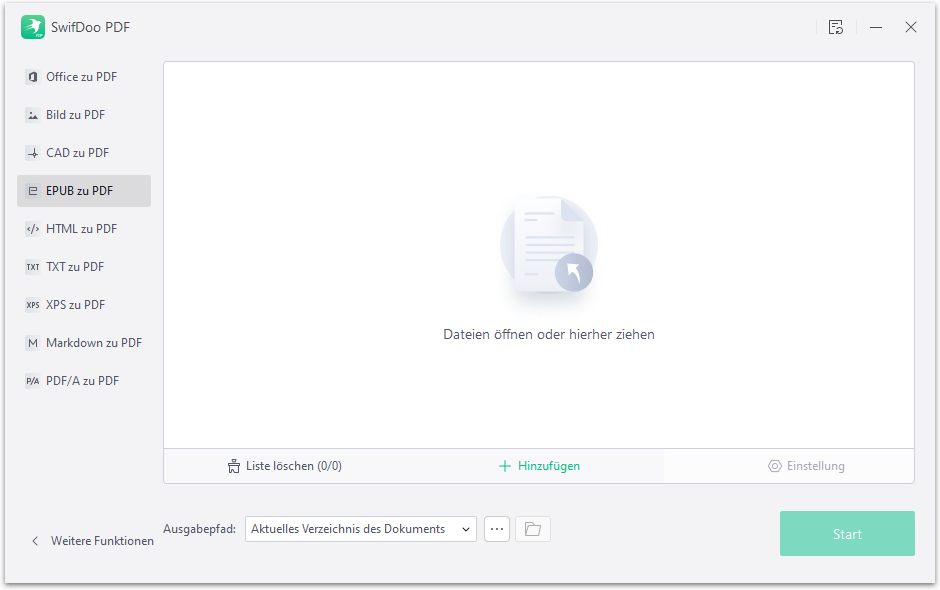This screenshot has width=940, height=590.
Task: Click the Bild zu PDF image icon
Action: tap(33, 115)
